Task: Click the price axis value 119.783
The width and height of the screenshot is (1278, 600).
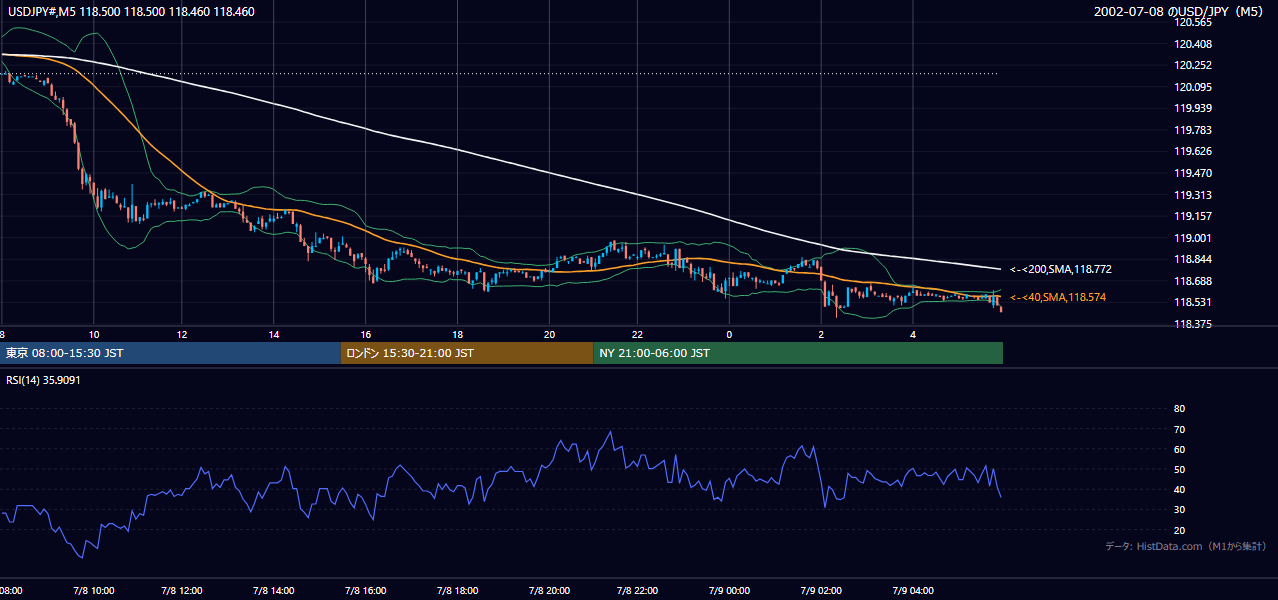Action: tap(1194, 130)
